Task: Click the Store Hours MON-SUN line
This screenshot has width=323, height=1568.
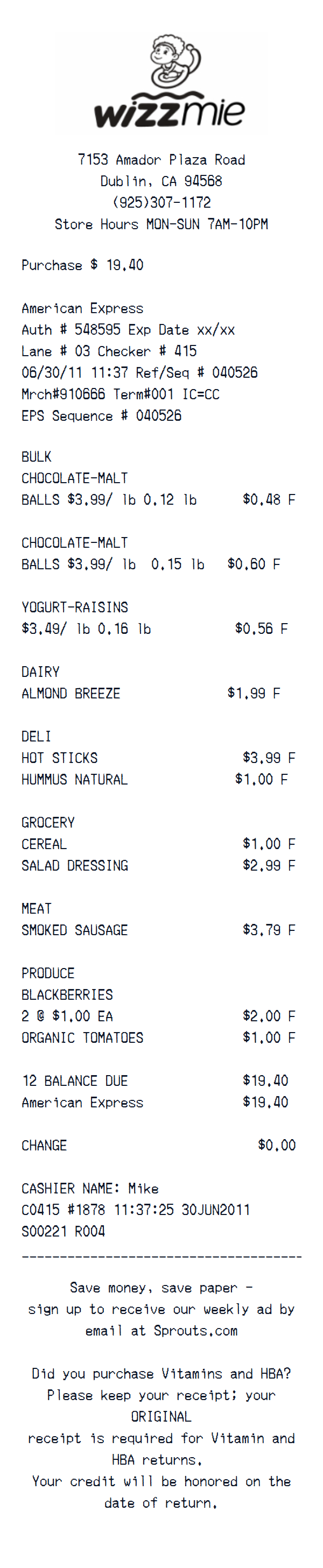Action: point(161,224)
